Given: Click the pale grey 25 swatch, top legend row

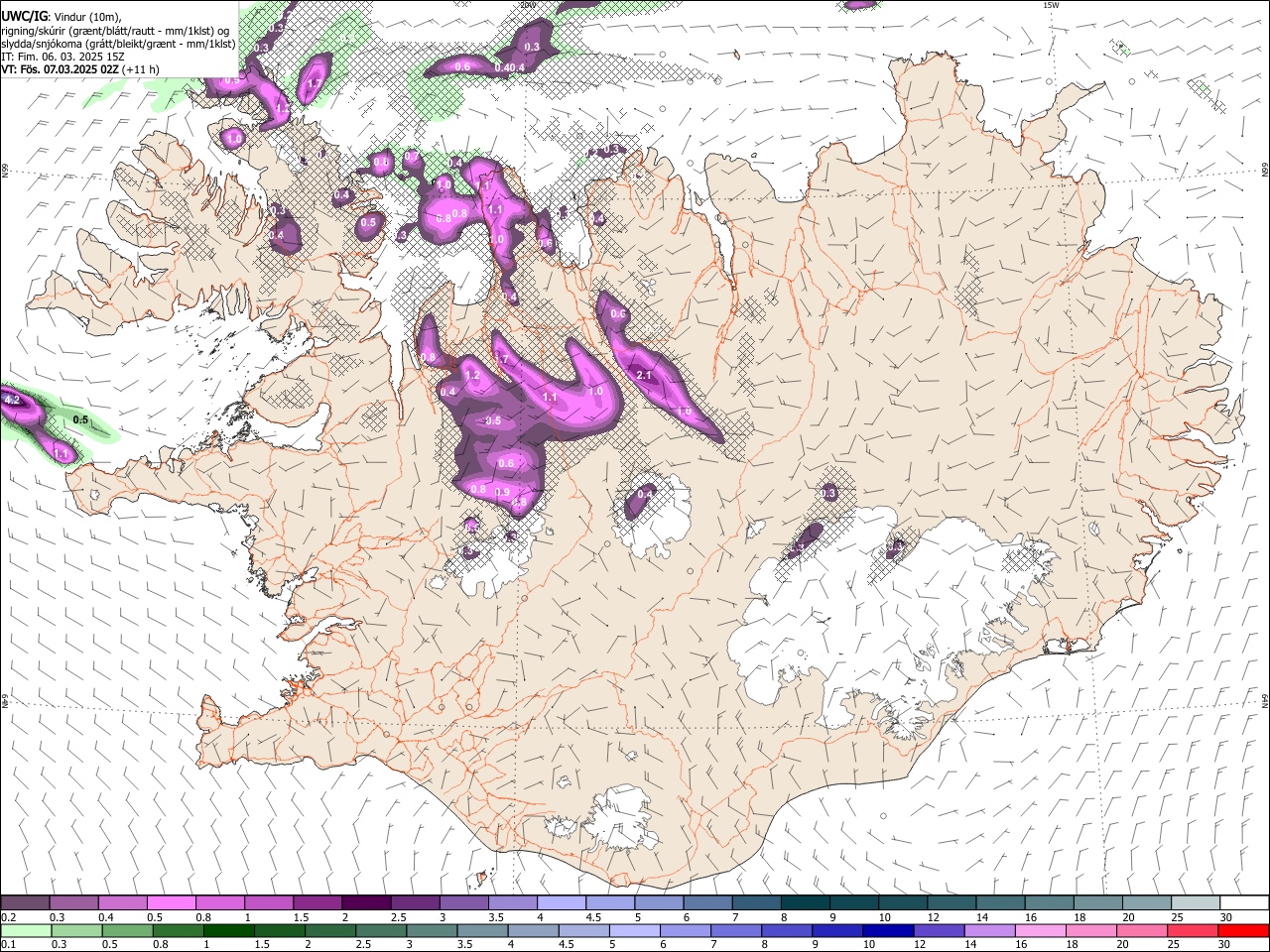Looking at the screenshot, I should [x=1195, y=902].
